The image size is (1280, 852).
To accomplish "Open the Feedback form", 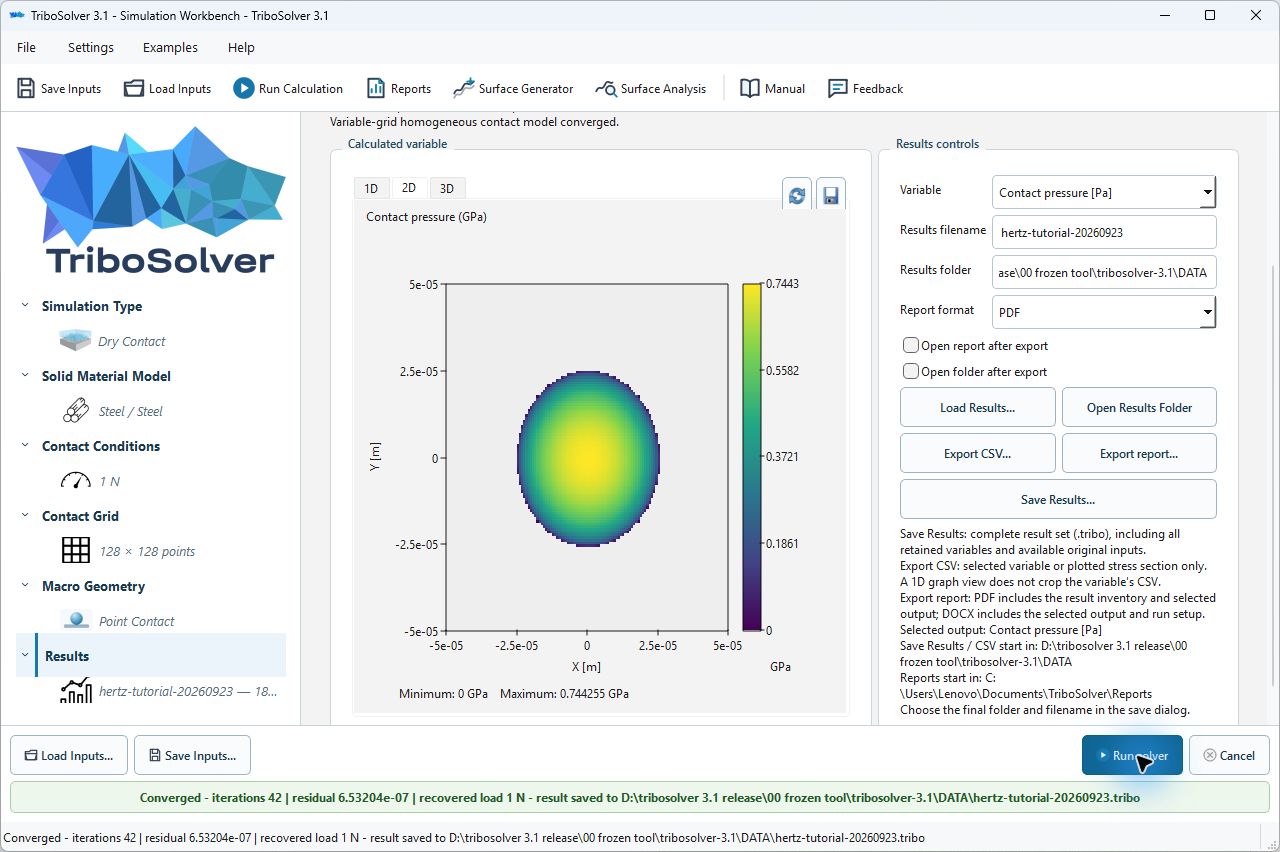I will click(x=865, y=88).
